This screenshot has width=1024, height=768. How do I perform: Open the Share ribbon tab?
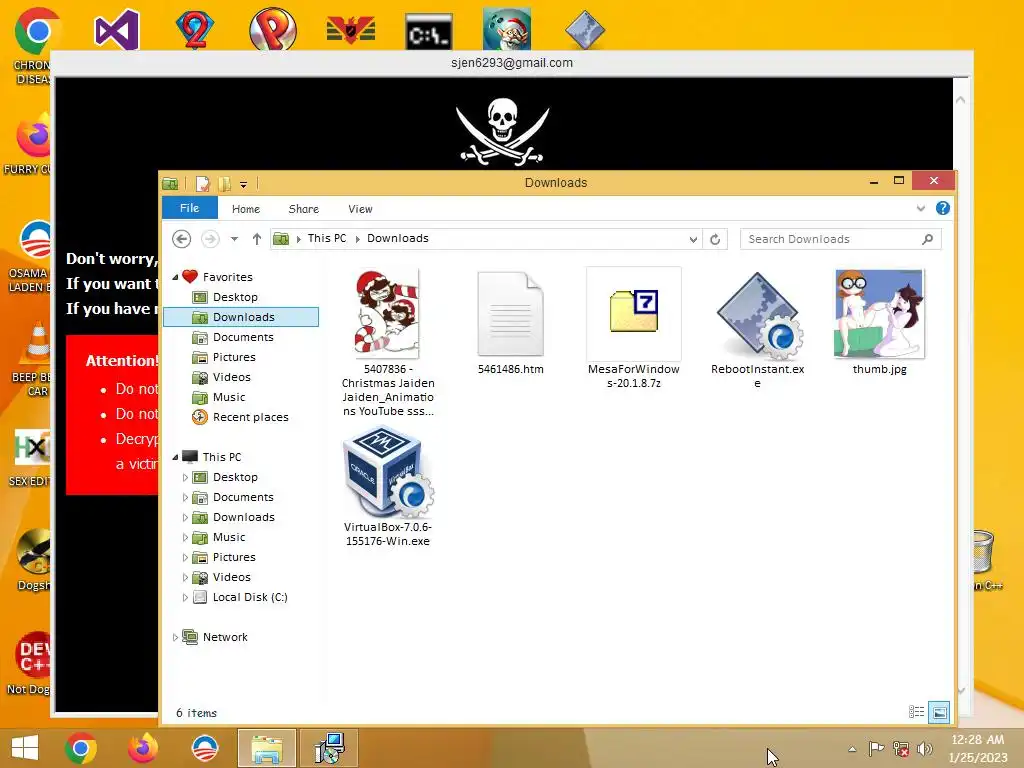point(304,209)
